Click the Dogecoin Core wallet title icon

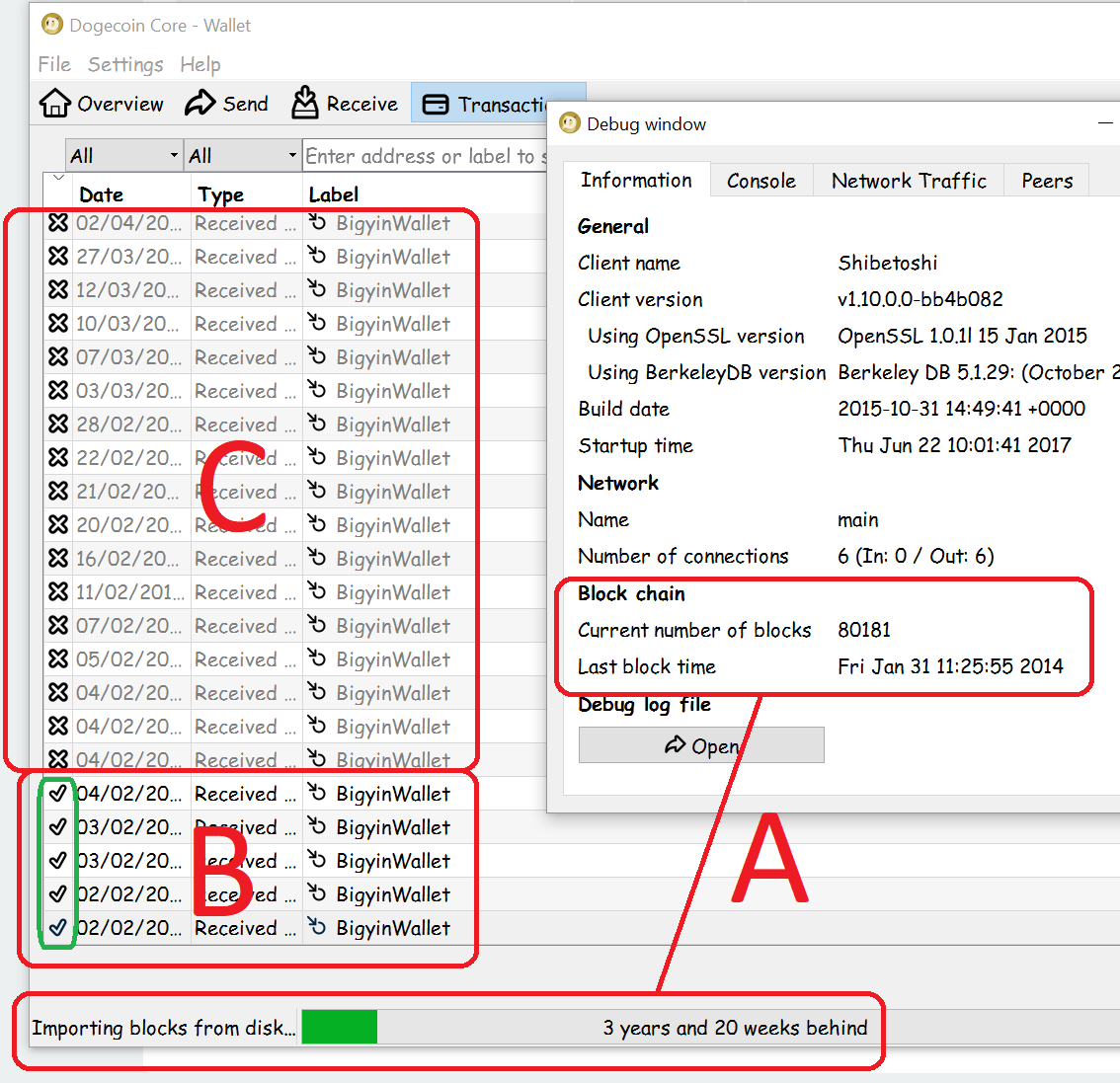52,25
